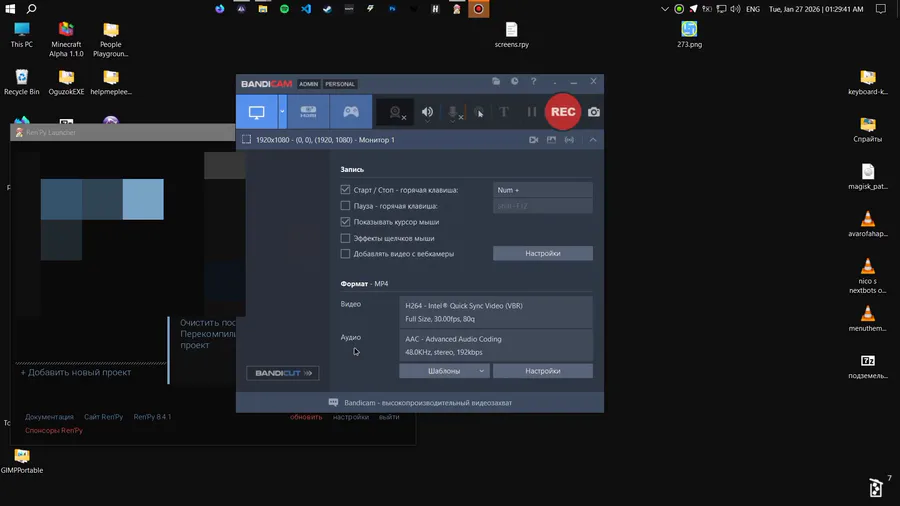Open Steam from taskbar
This screenshot has height=506, width=900.
(x=327, y=9)
